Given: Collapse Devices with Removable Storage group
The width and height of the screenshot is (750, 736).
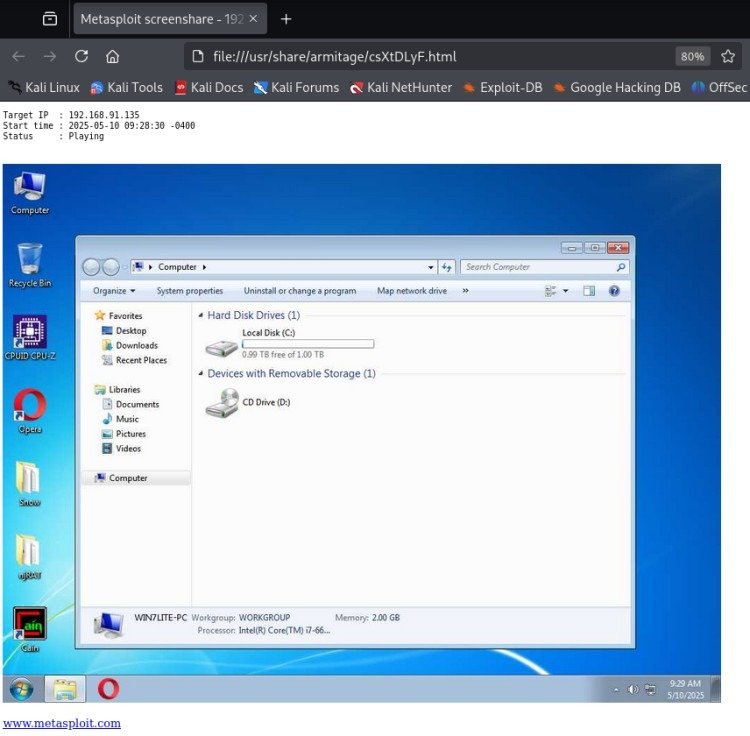Looking at the screenshot, I should pyautogui.click(x=201, y=373).
